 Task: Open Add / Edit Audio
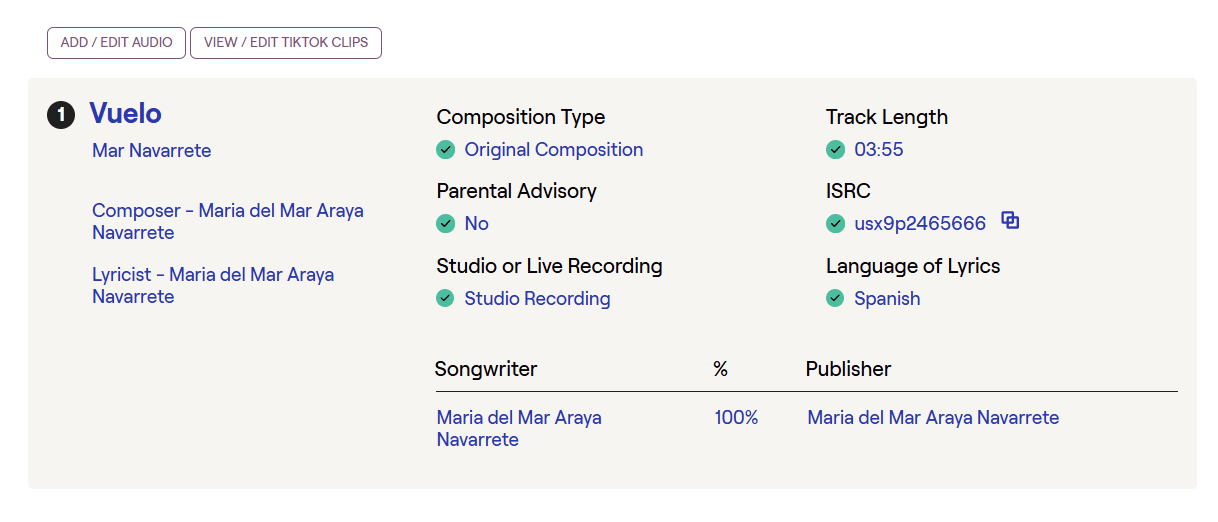point(116,43)
